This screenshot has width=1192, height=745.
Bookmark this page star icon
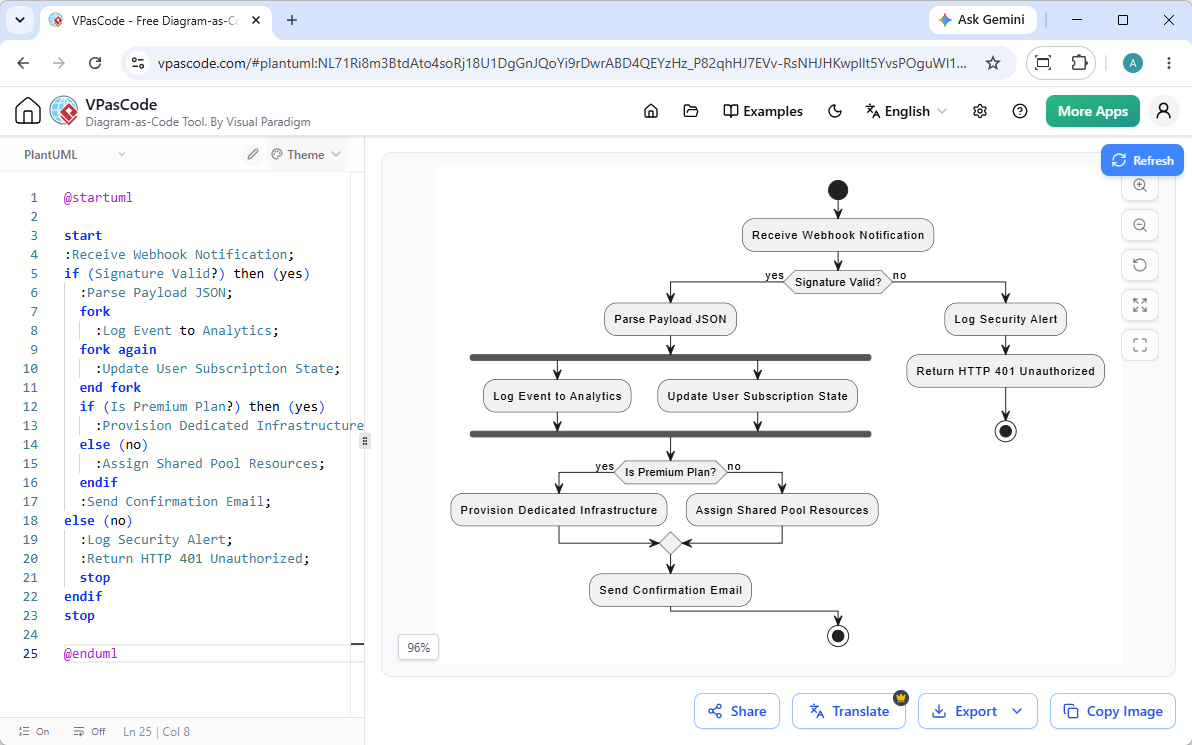pos(993,63)
